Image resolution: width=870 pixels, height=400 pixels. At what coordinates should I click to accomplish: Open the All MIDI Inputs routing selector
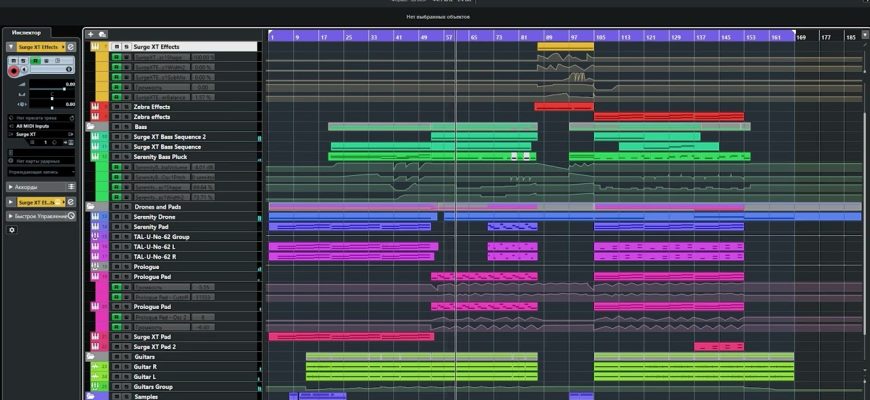coord(40,125)
